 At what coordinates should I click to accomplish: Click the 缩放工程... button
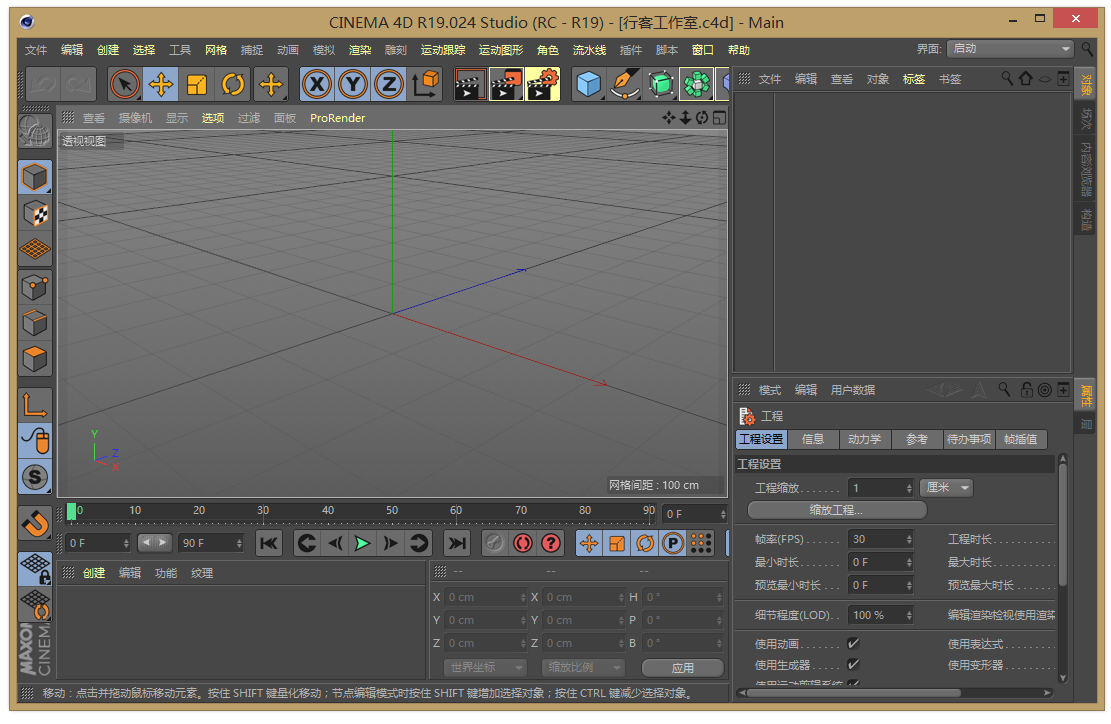click(837, 510)
